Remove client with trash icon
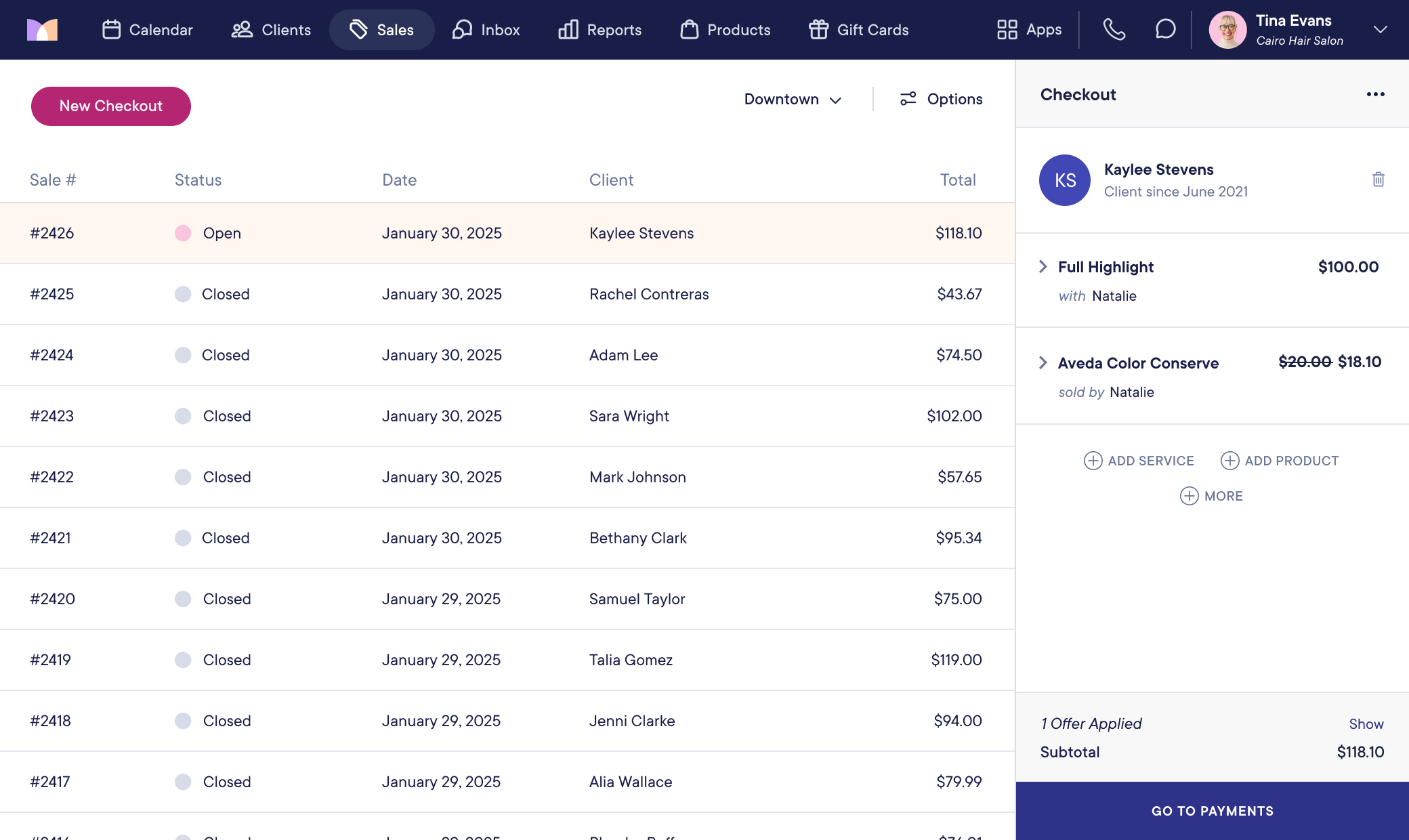The height and width of the screenshot is (840, 1409). point(1378,180)
